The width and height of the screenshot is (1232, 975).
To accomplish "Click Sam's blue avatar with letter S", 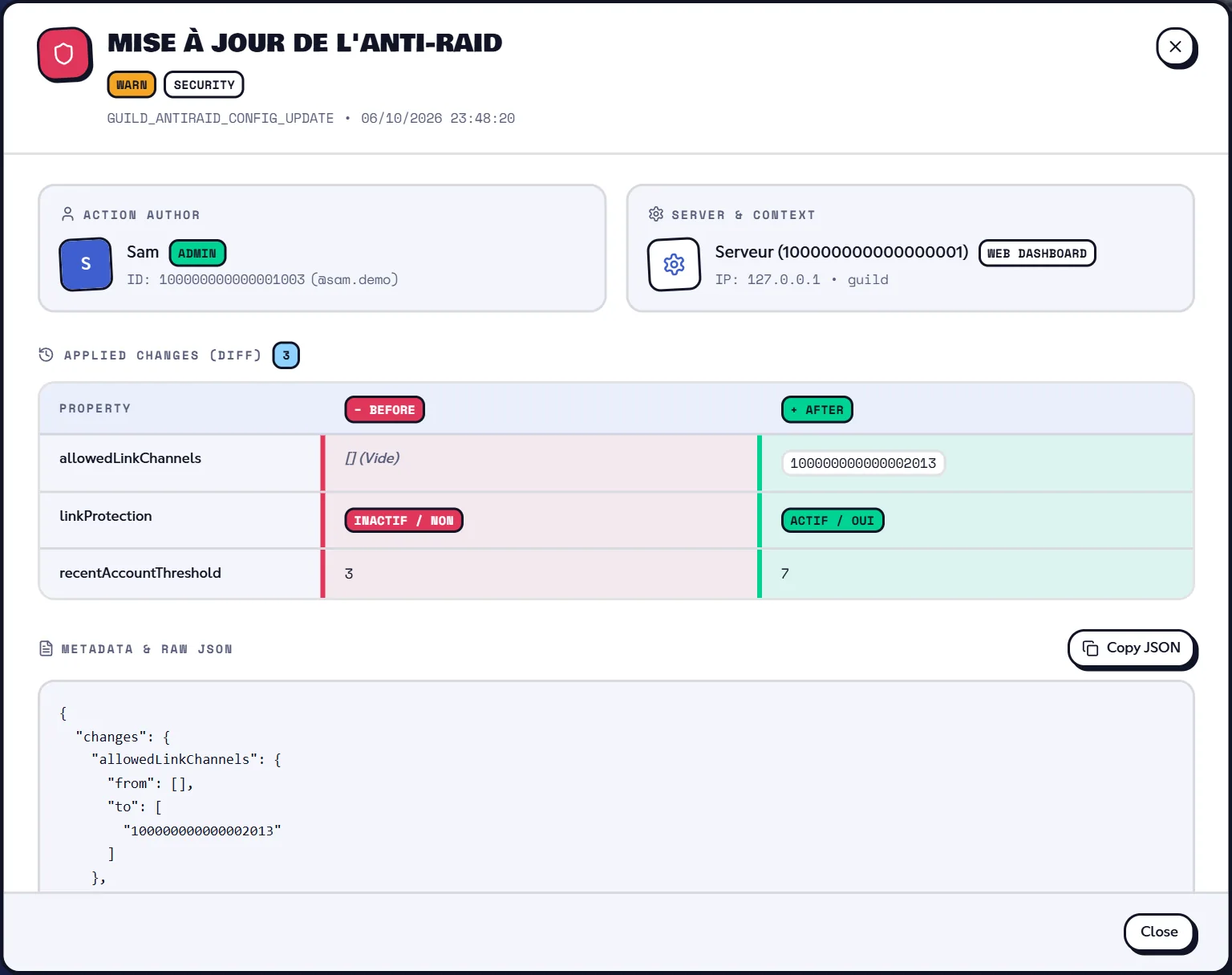I will tap(86, 264).
